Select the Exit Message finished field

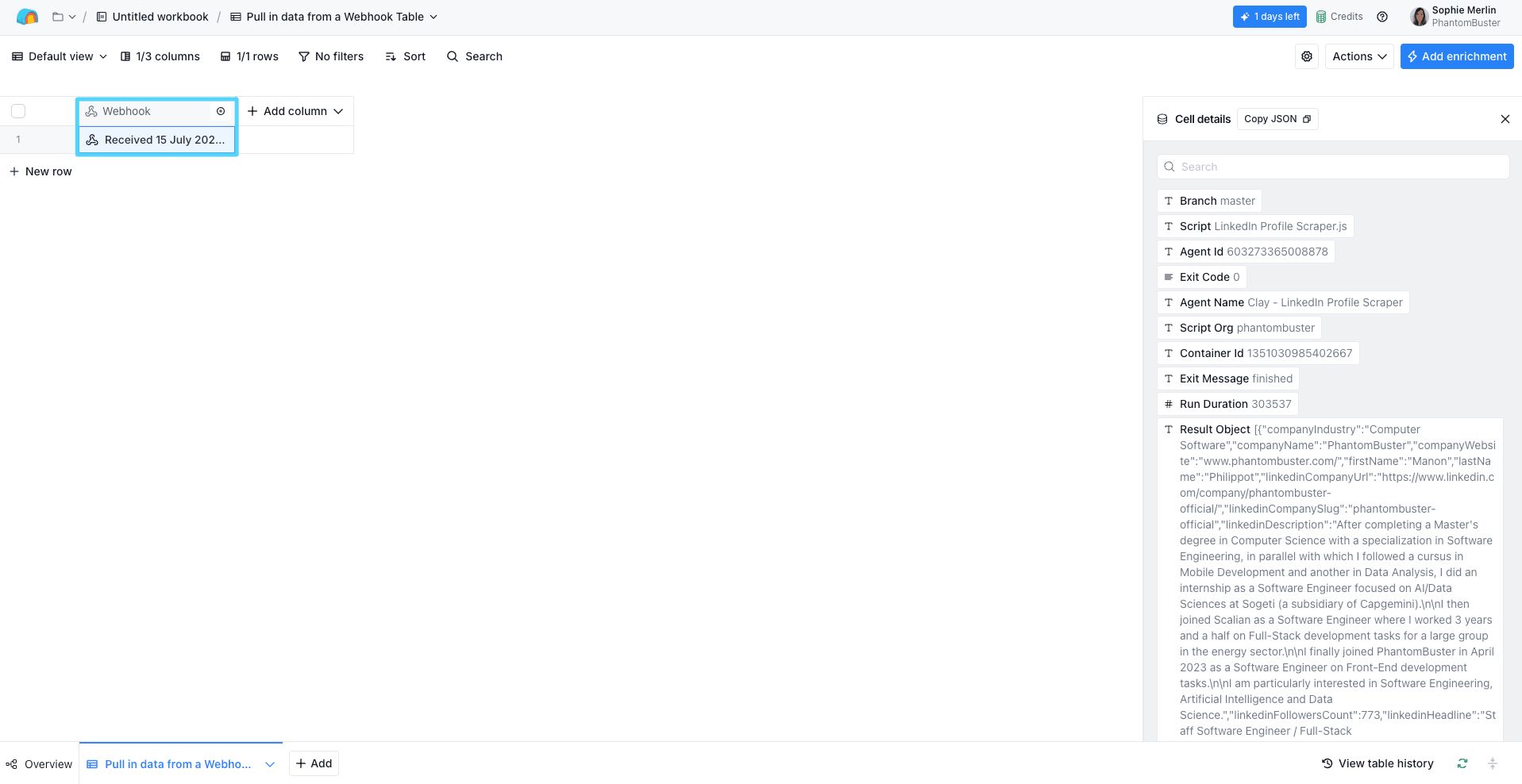(1228, 379)
